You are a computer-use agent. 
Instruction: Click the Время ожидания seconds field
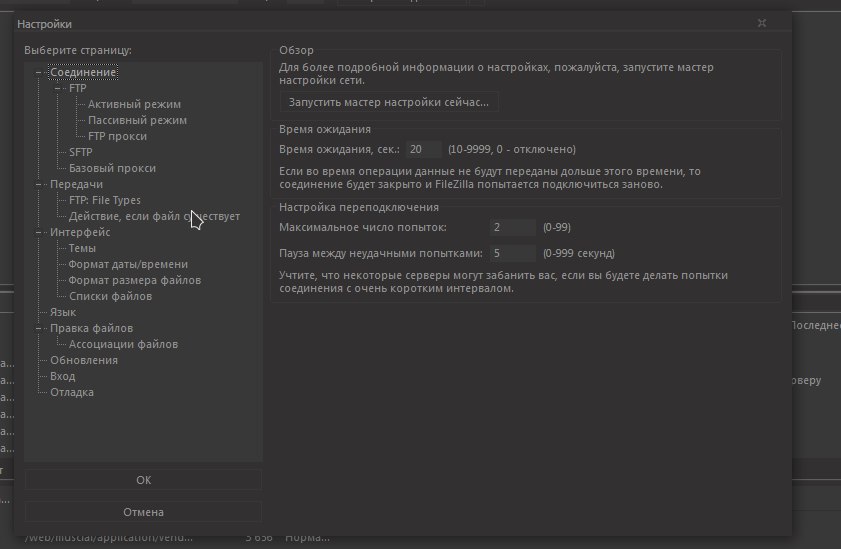click(x=423, y=149)
